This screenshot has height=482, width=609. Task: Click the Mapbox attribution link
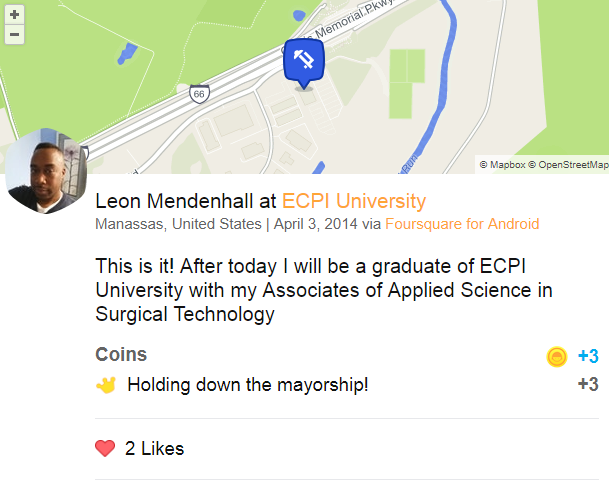click(502, 165)
